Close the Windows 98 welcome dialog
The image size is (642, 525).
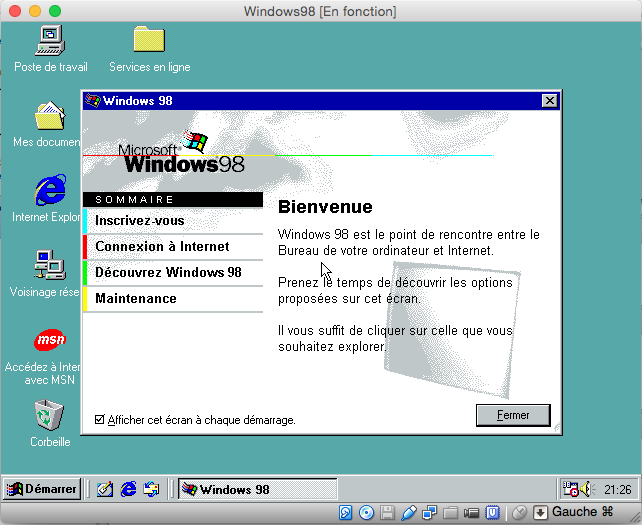pyautogui.click(x=549, y=100)
